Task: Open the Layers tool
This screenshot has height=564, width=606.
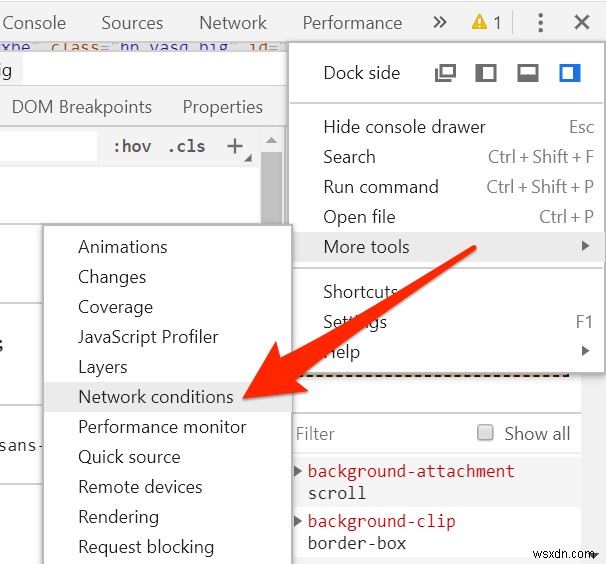Action: [168, 367]
